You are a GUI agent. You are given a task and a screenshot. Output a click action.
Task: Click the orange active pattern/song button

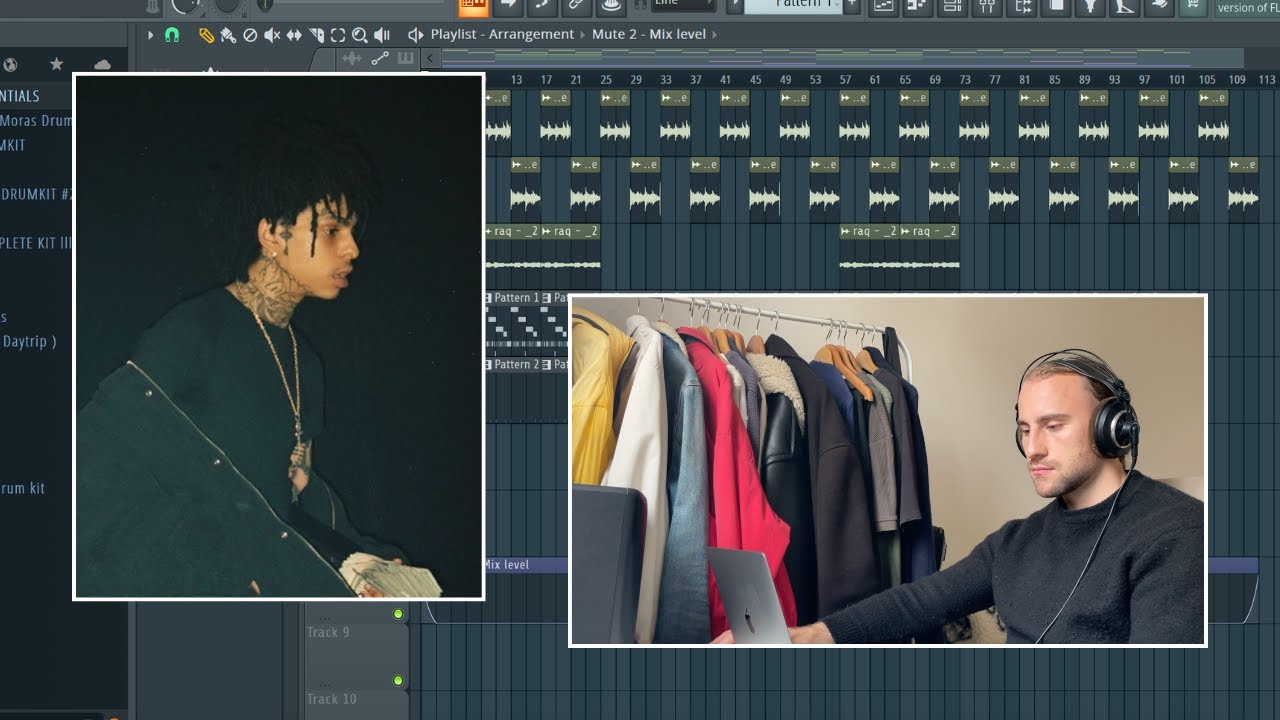pos(474,7)
